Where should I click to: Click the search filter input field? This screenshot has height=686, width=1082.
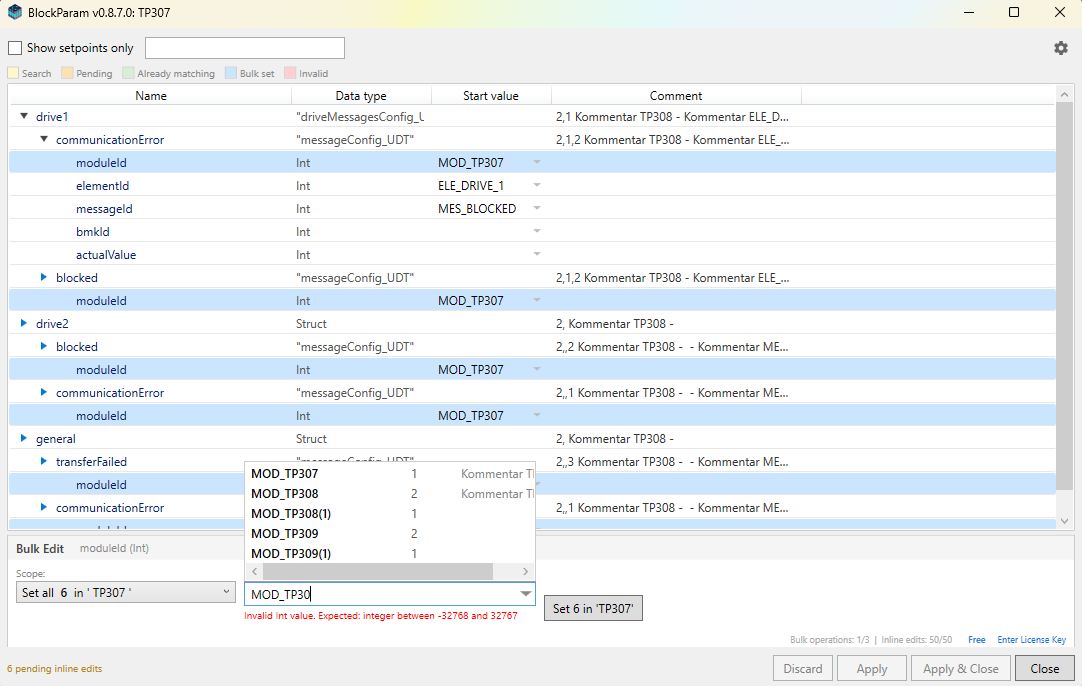coord(243,47)
